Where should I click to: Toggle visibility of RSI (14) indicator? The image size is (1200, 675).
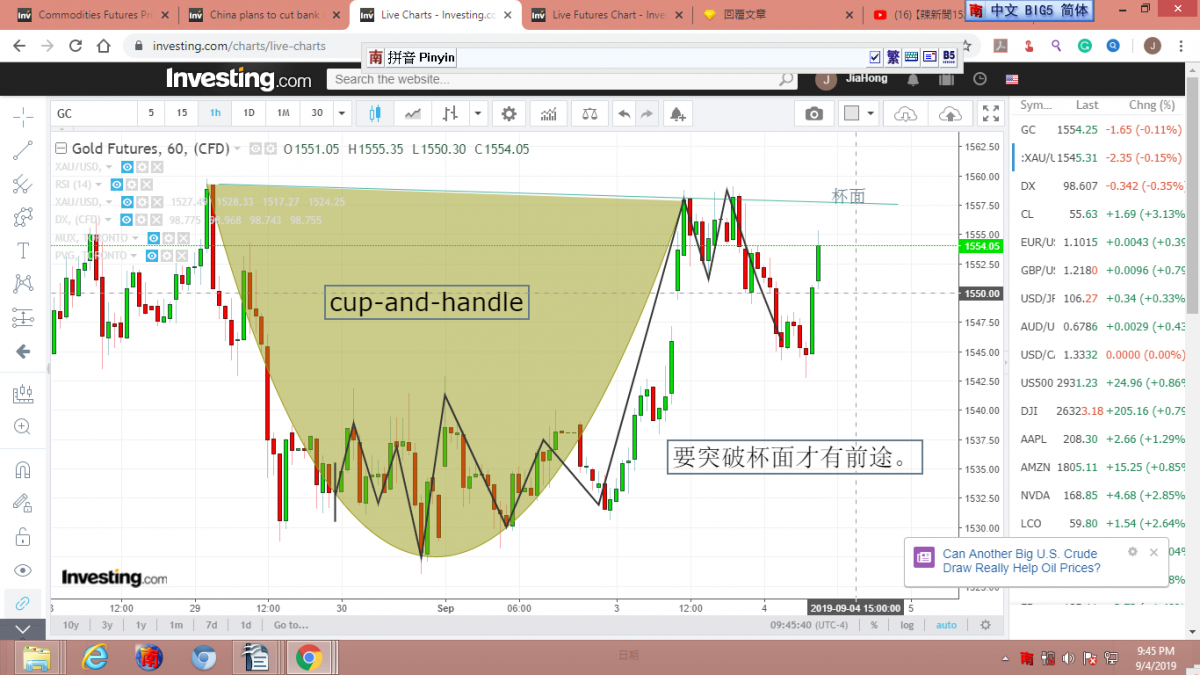(117, 184)
